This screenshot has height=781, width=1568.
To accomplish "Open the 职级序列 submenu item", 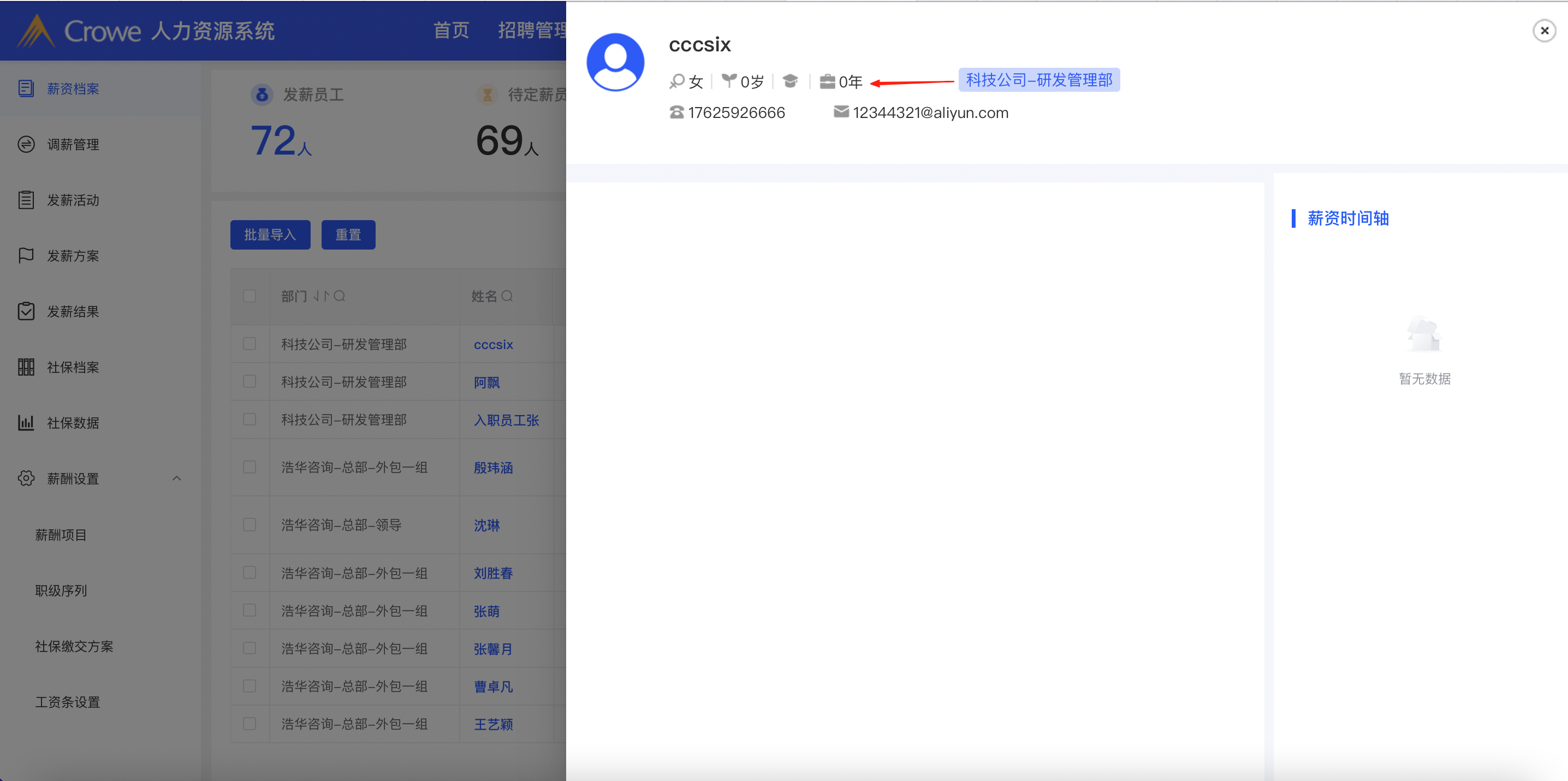I will click(61, 590).
